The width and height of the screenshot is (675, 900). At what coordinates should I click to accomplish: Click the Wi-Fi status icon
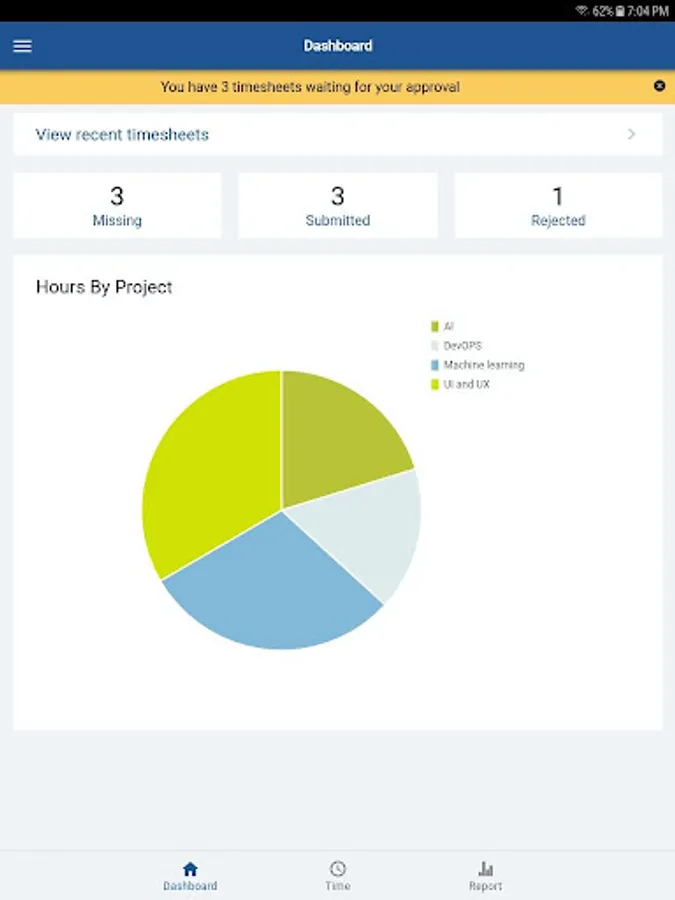582,10
